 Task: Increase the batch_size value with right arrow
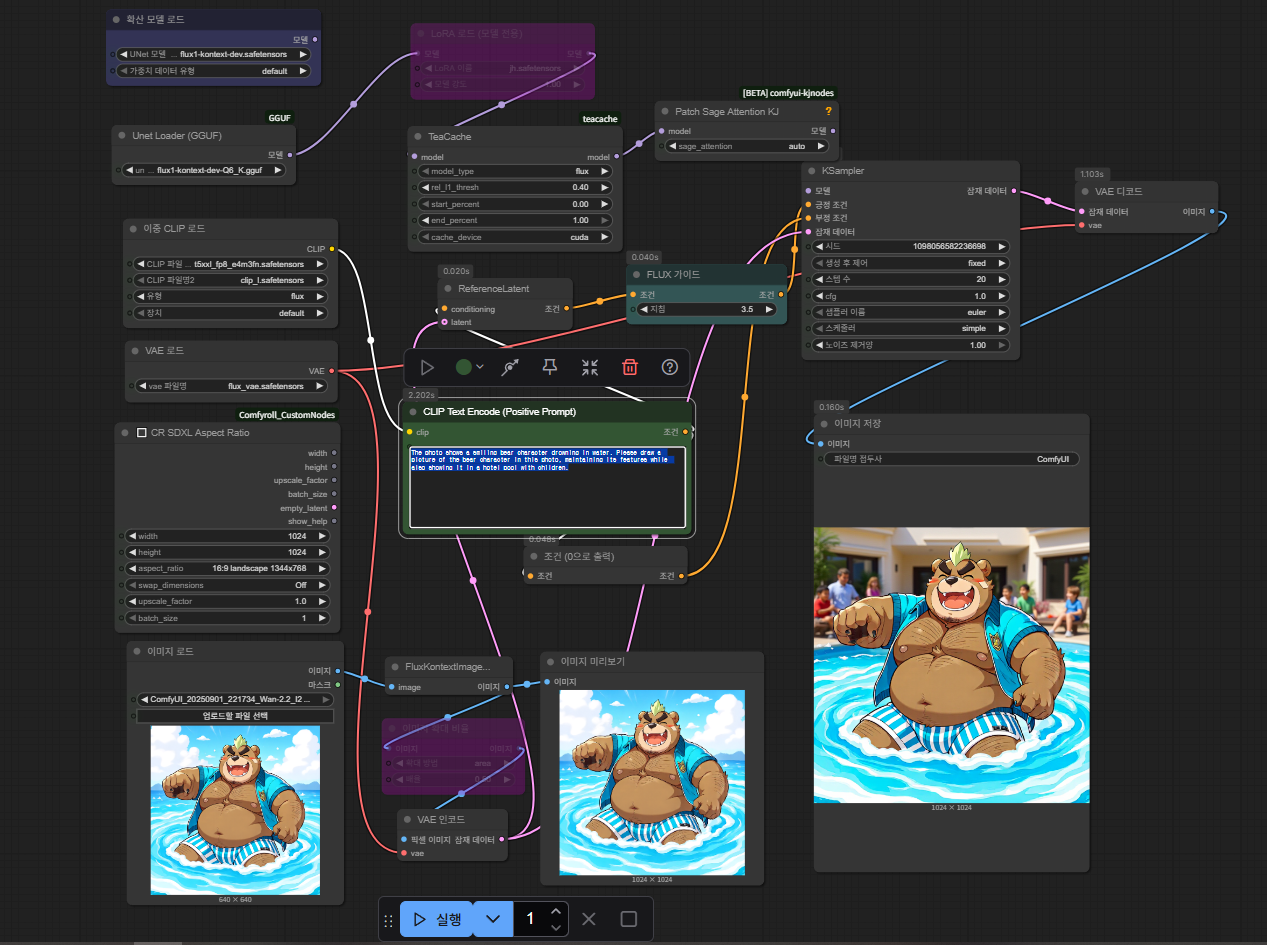tap(322, 618)
